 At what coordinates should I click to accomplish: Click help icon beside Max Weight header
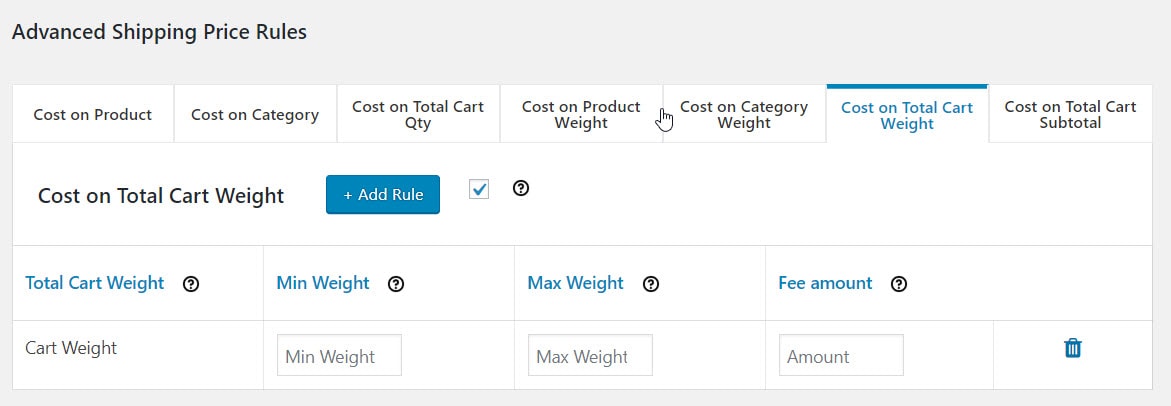651,284
